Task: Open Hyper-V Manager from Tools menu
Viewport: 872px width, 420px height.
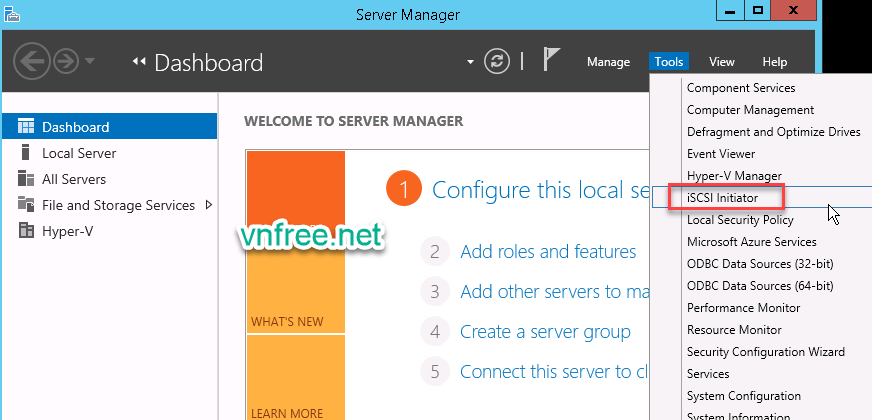Action: pos(734,176)
